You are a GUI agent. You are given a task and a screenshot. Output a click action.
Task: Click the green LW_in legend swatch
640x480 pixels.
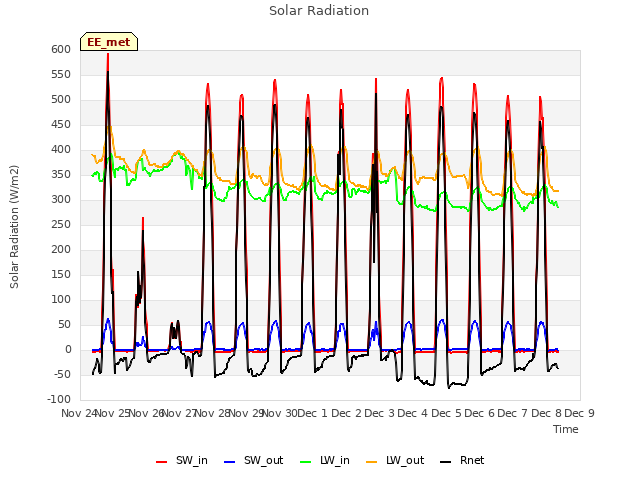[x=305, y=462]
